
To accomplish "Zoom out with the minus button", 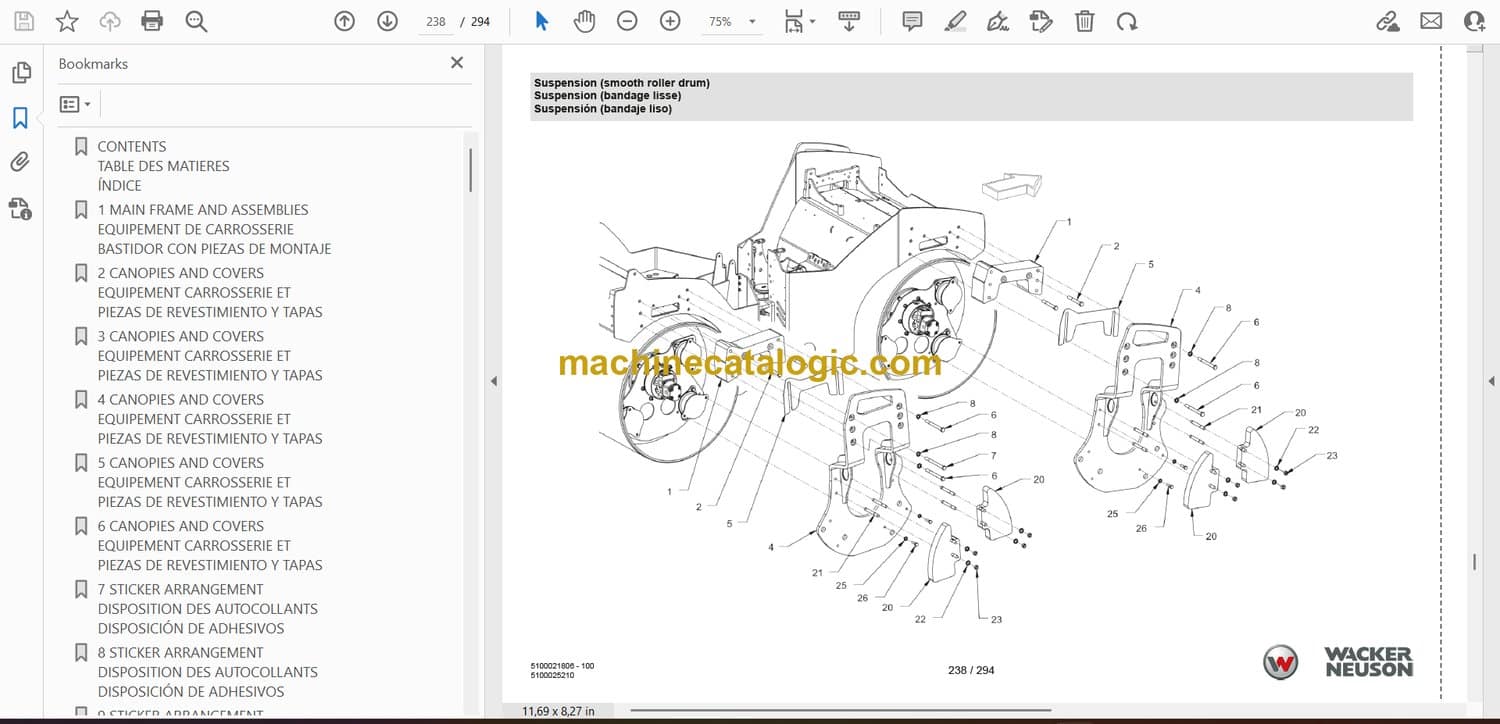I will [627, 21].
